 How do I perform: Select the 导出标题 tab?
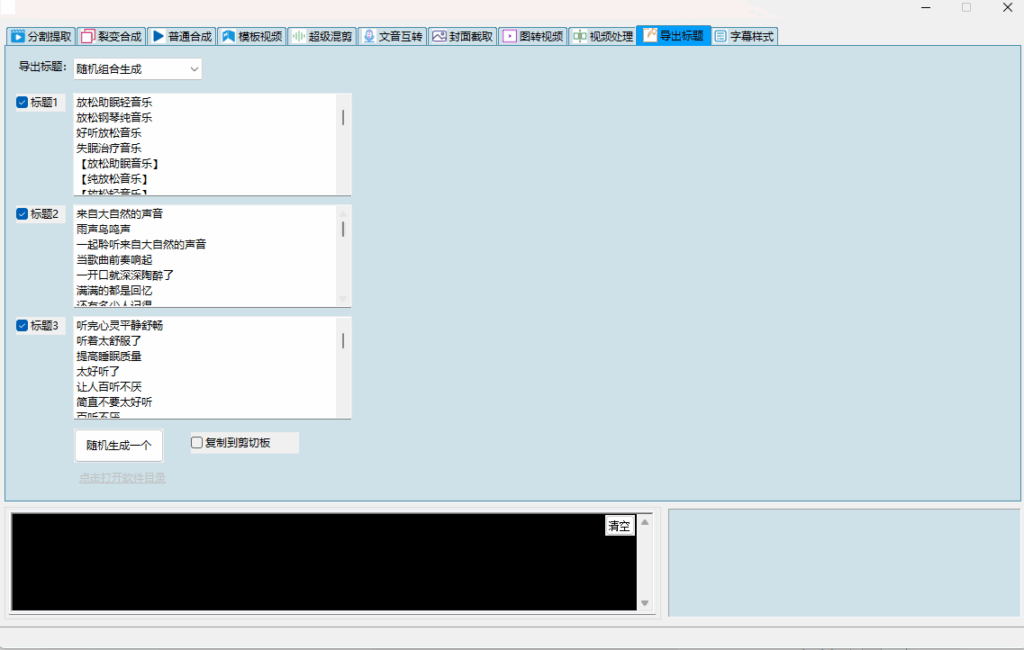tap(673, 35)
